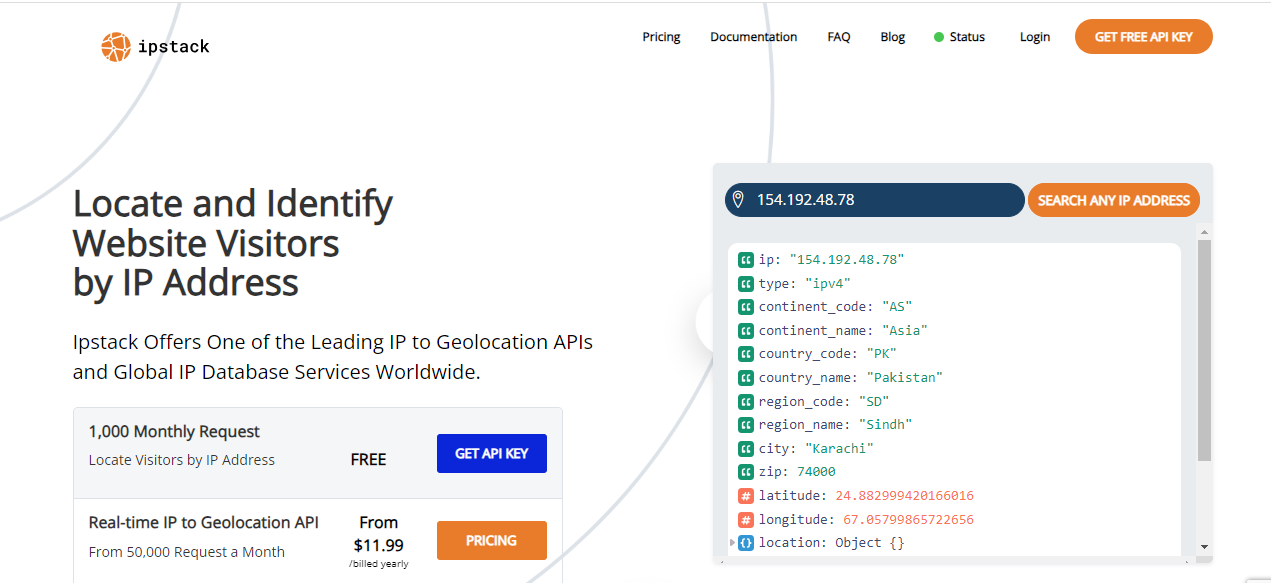This screenshot has height=583, width=1271.
Task: Select the "154.192.48.78" ip value
Action: pyautogui.click(x=847, y=259)
